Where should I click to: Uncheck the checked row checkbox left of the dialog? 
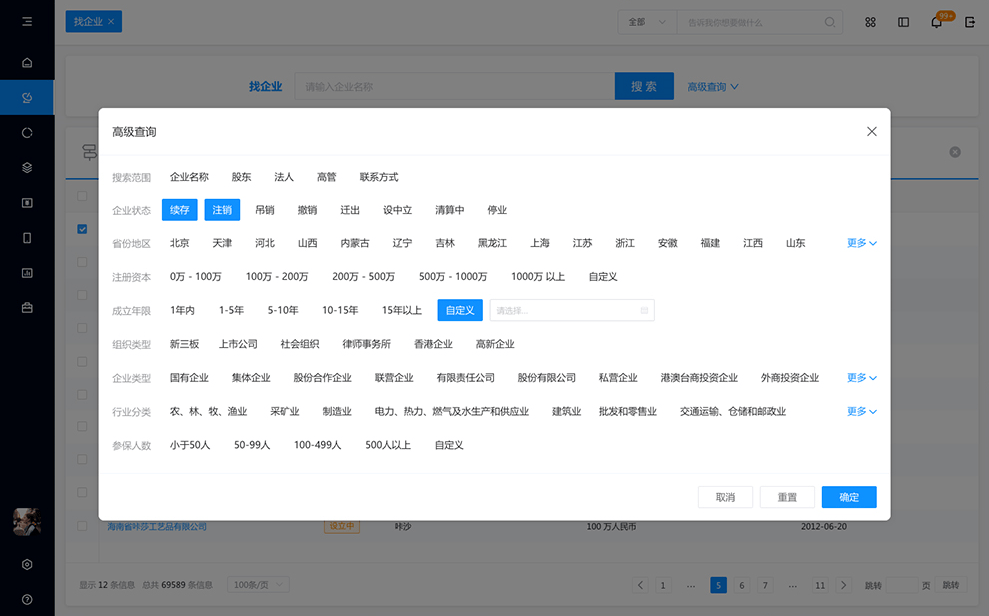coord(82,229)
